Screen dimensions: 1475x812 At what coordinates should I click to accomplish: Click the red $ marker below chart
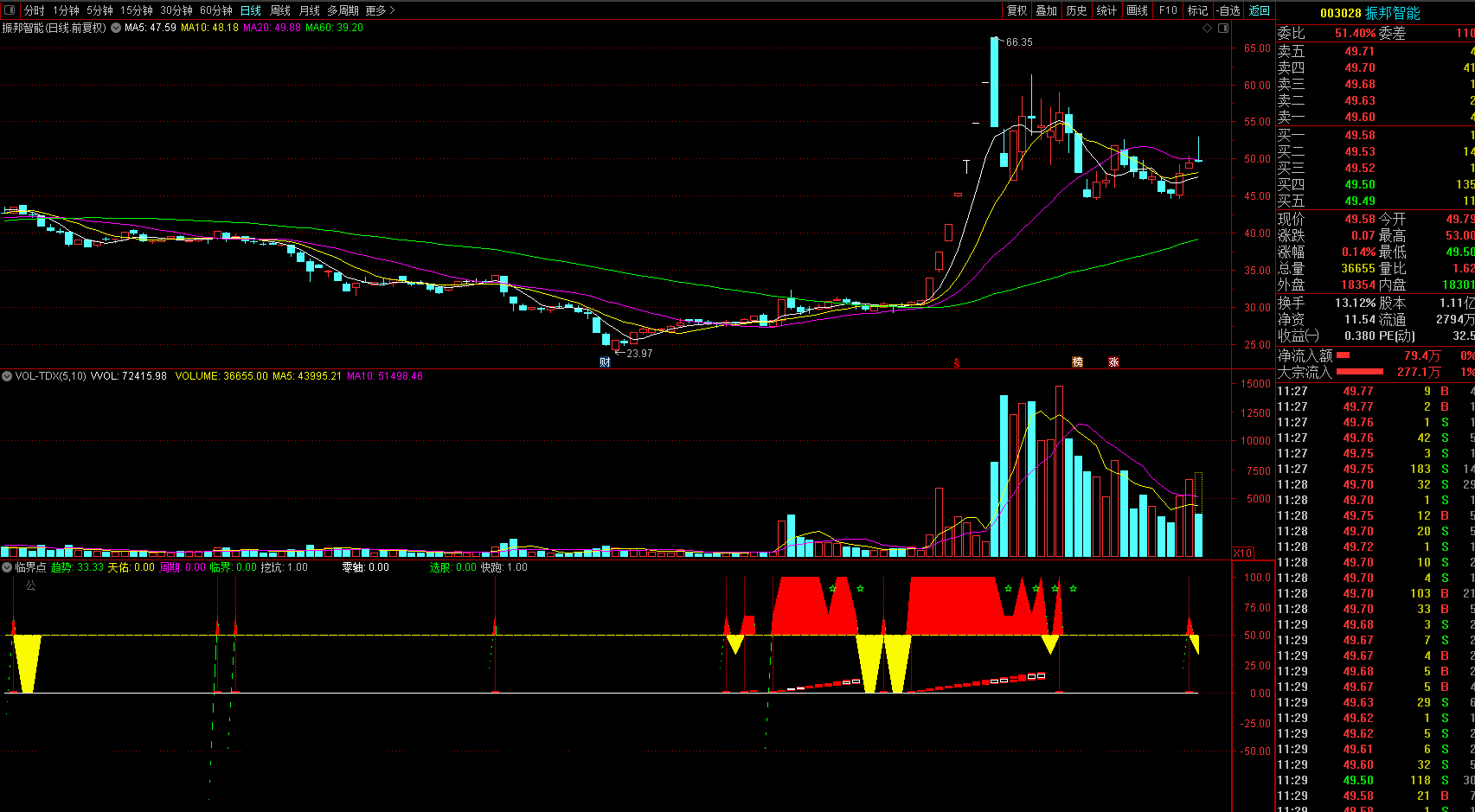tap(956, 363)
